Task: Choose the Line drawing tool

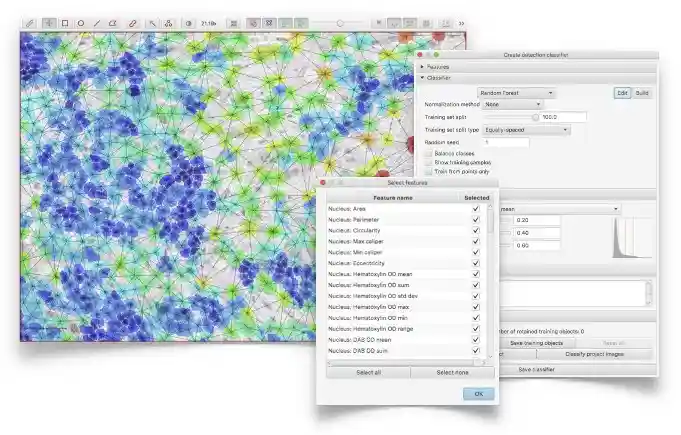Action: (x=96, y=22)
